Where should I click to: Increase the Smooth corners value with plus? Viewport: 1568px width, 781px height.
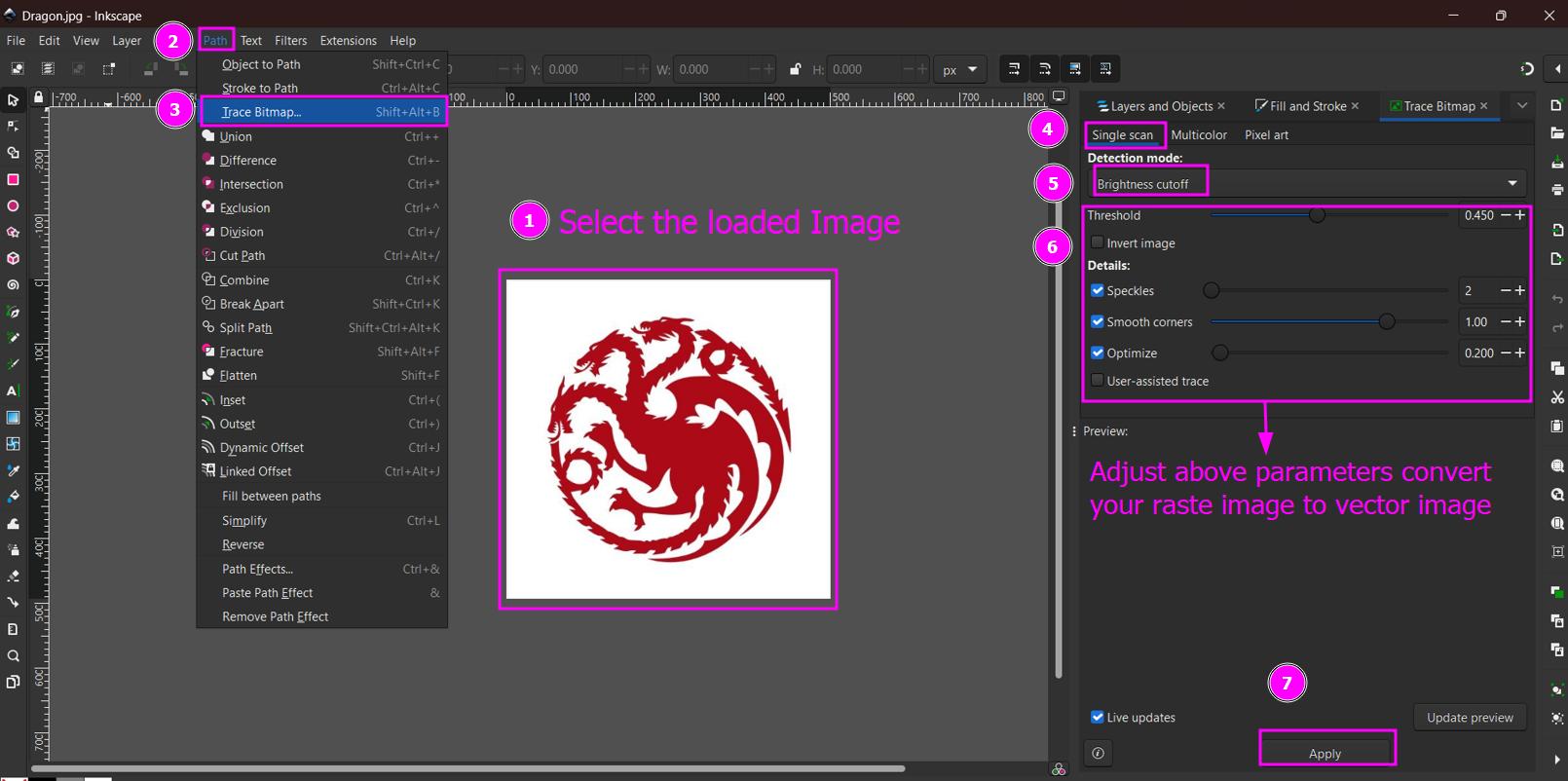click(x=1519, y=321)
